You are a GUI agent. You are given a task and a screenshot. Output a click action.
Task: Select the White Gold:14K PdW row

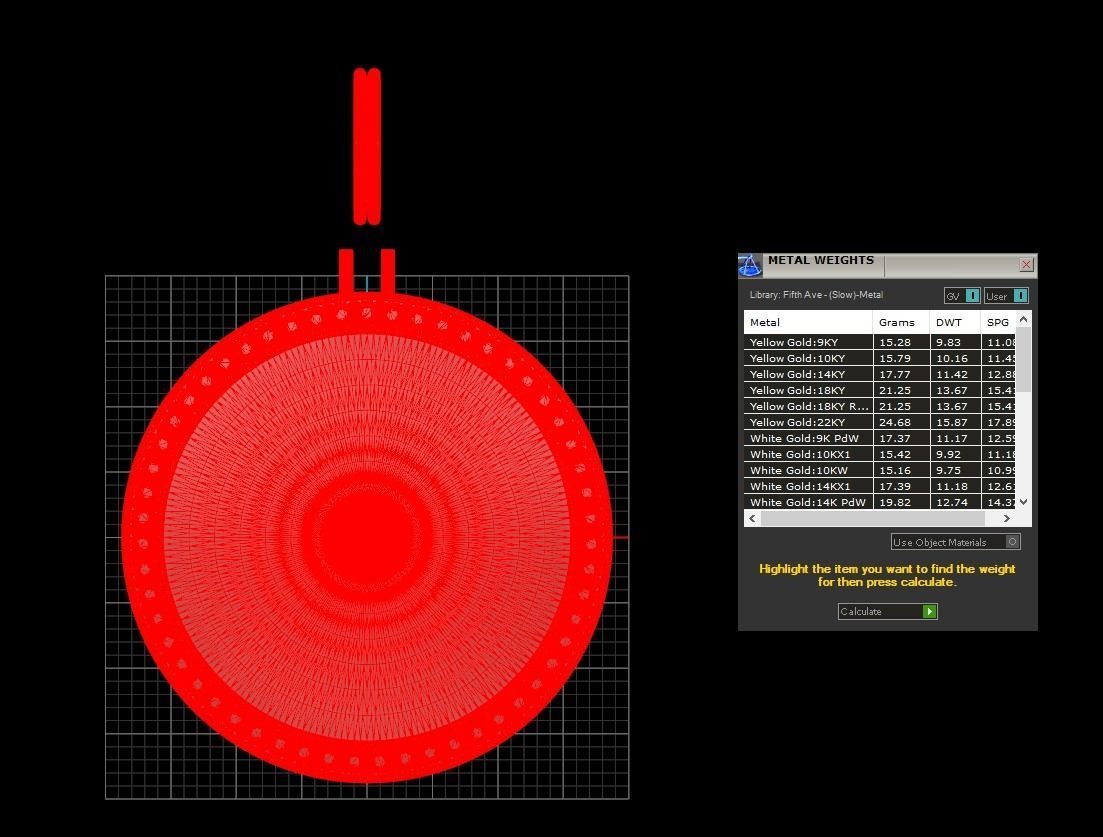click(879, 502)
